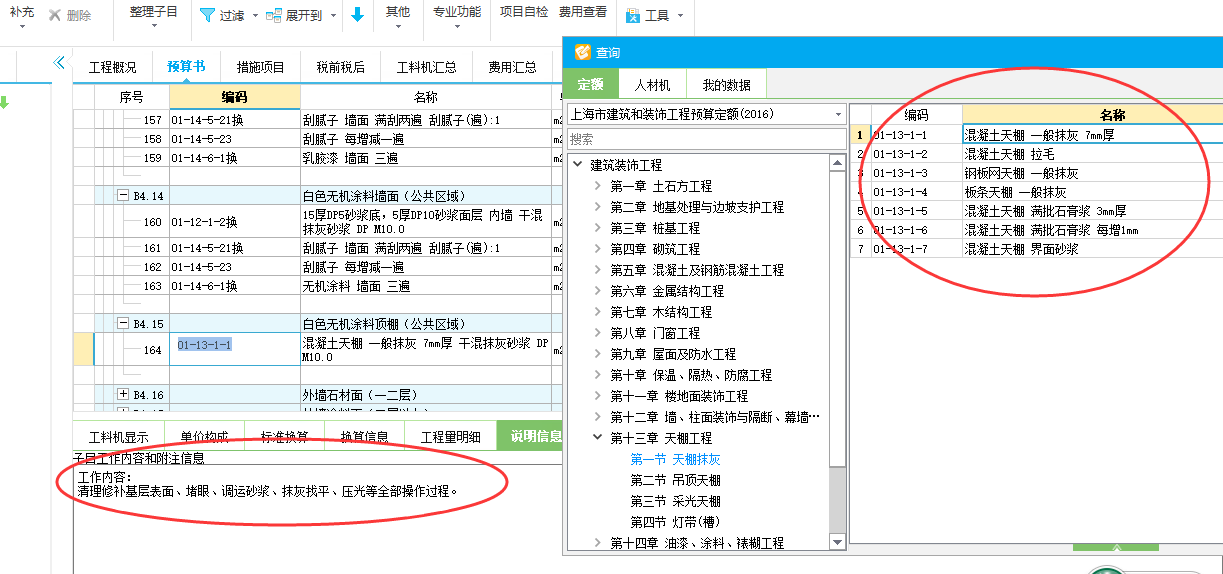Select 第七章 木结构工程 tree item

tap(661, 312)
